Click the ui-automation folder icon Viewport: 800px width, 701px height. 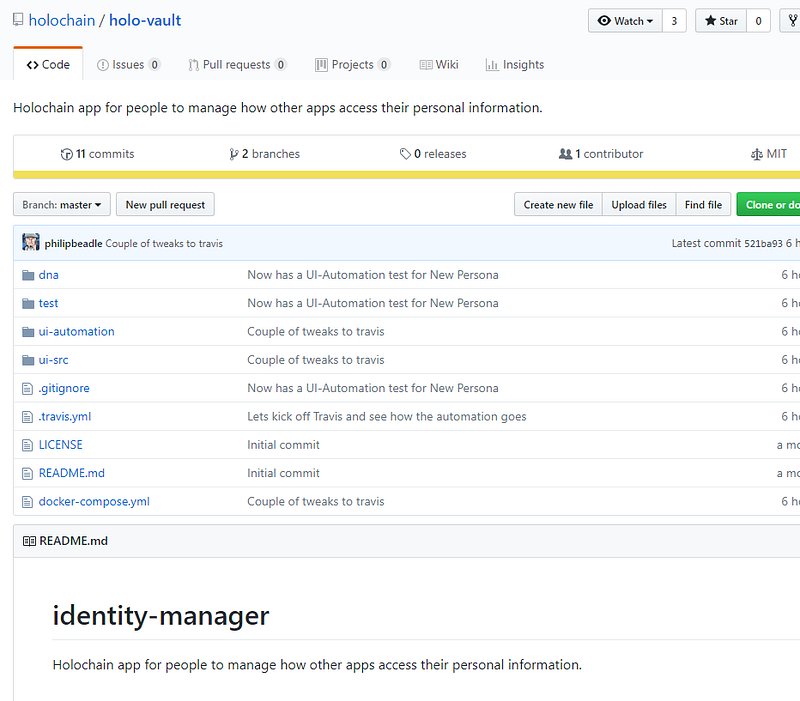click(28, 332)
